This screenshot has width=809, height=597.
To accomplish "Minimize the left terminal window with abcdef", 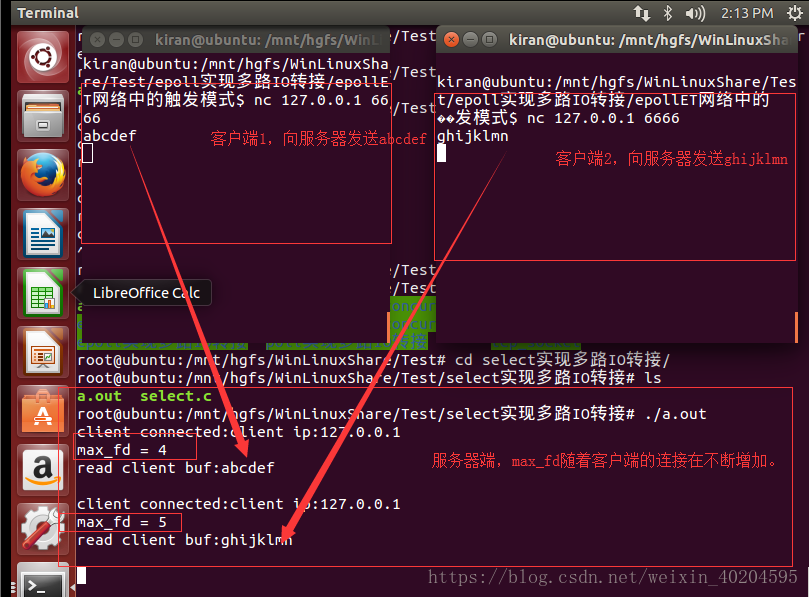I will 116,40.
